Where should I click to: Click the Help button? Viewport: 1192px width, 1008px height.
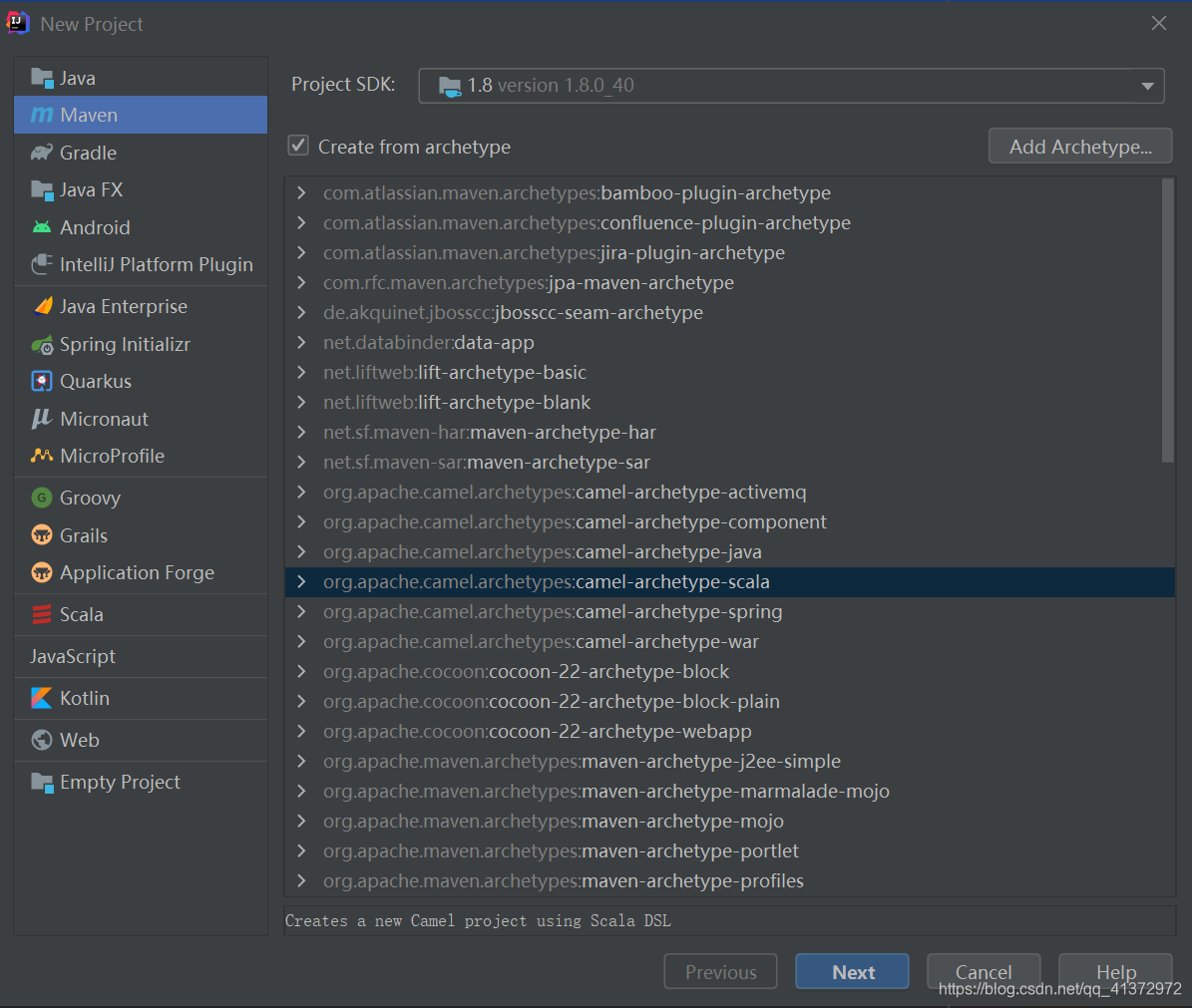tap(1115, 971)
